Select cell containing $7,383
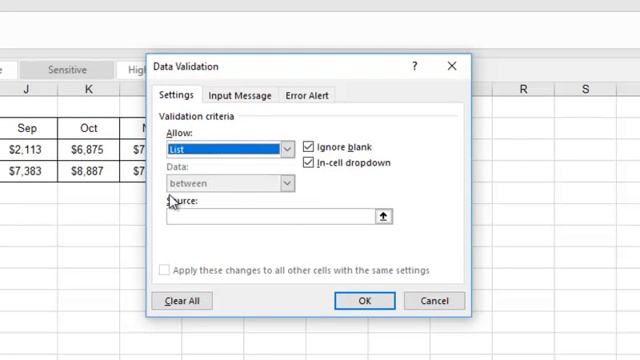640x360 pixels. pos(25,171)
